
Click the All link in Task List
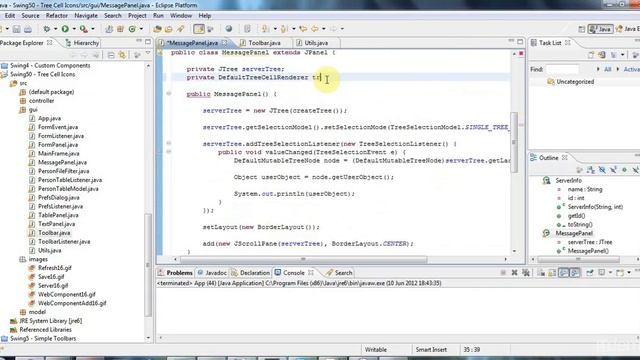(608, 69)
